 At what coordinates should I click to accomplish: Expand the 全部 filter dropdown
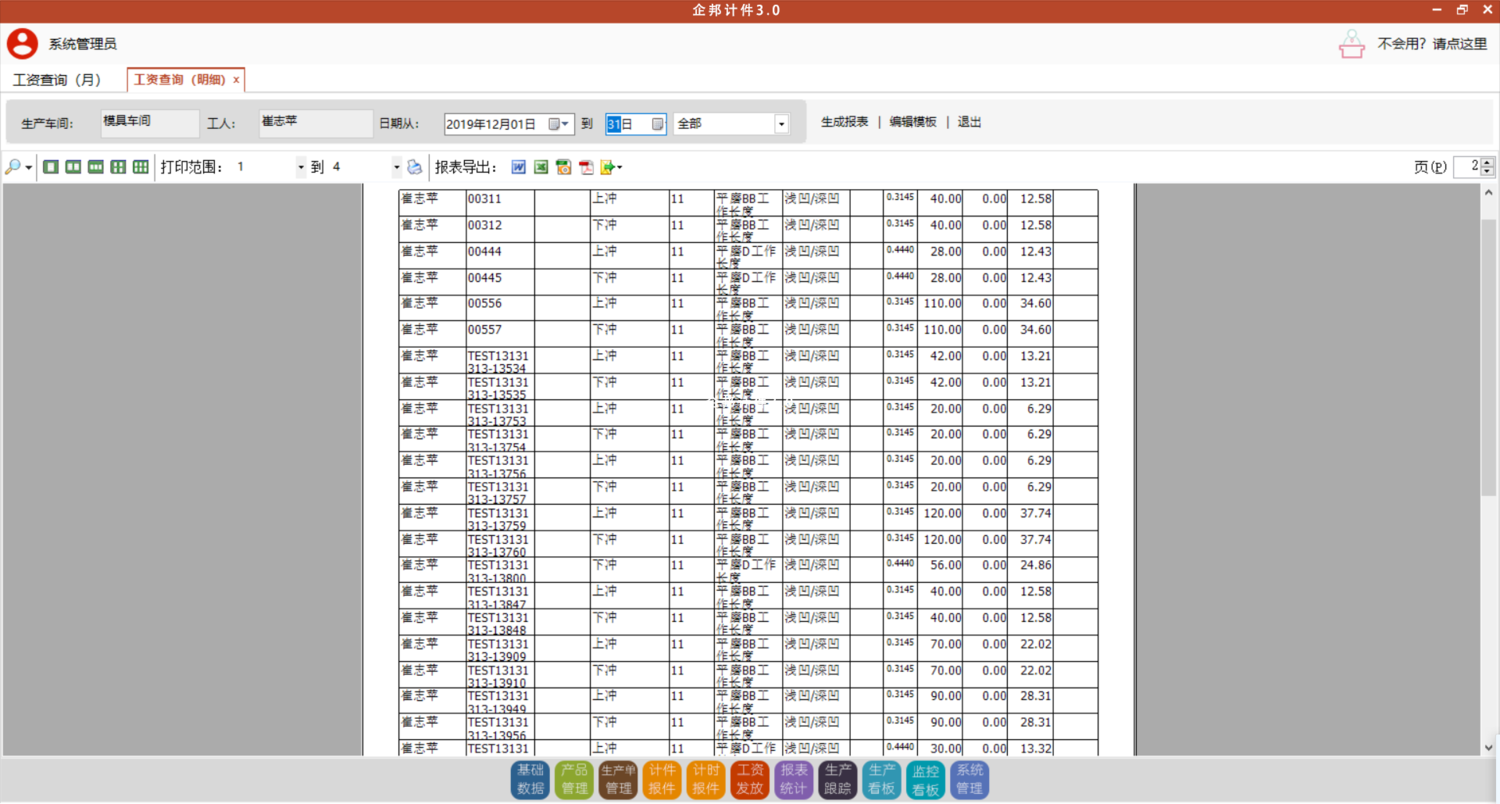[x=781, y=124]
